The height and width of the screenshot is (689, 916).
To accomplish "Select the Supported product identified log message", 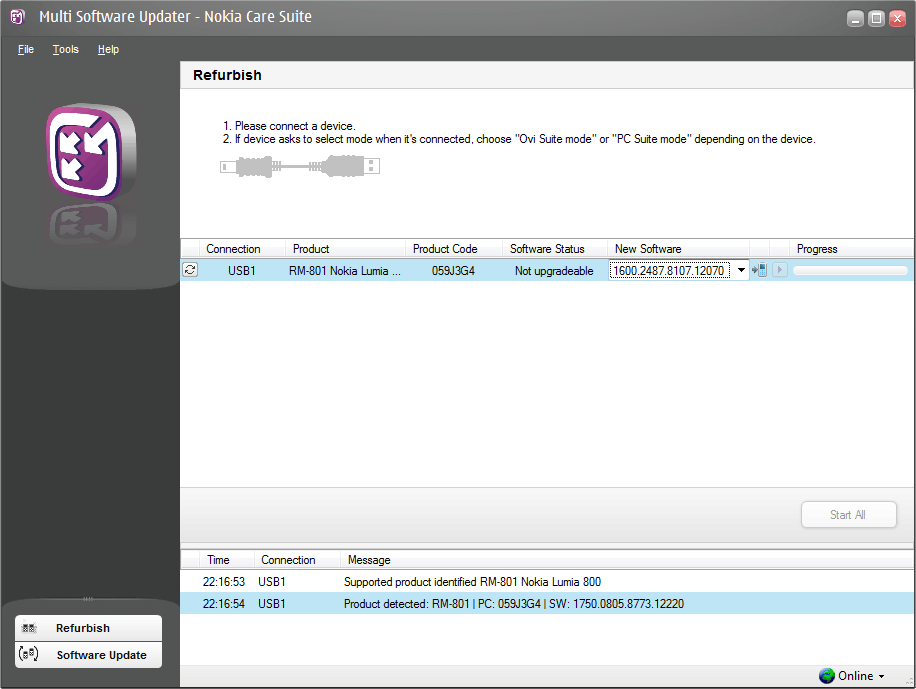I will 472,582.
